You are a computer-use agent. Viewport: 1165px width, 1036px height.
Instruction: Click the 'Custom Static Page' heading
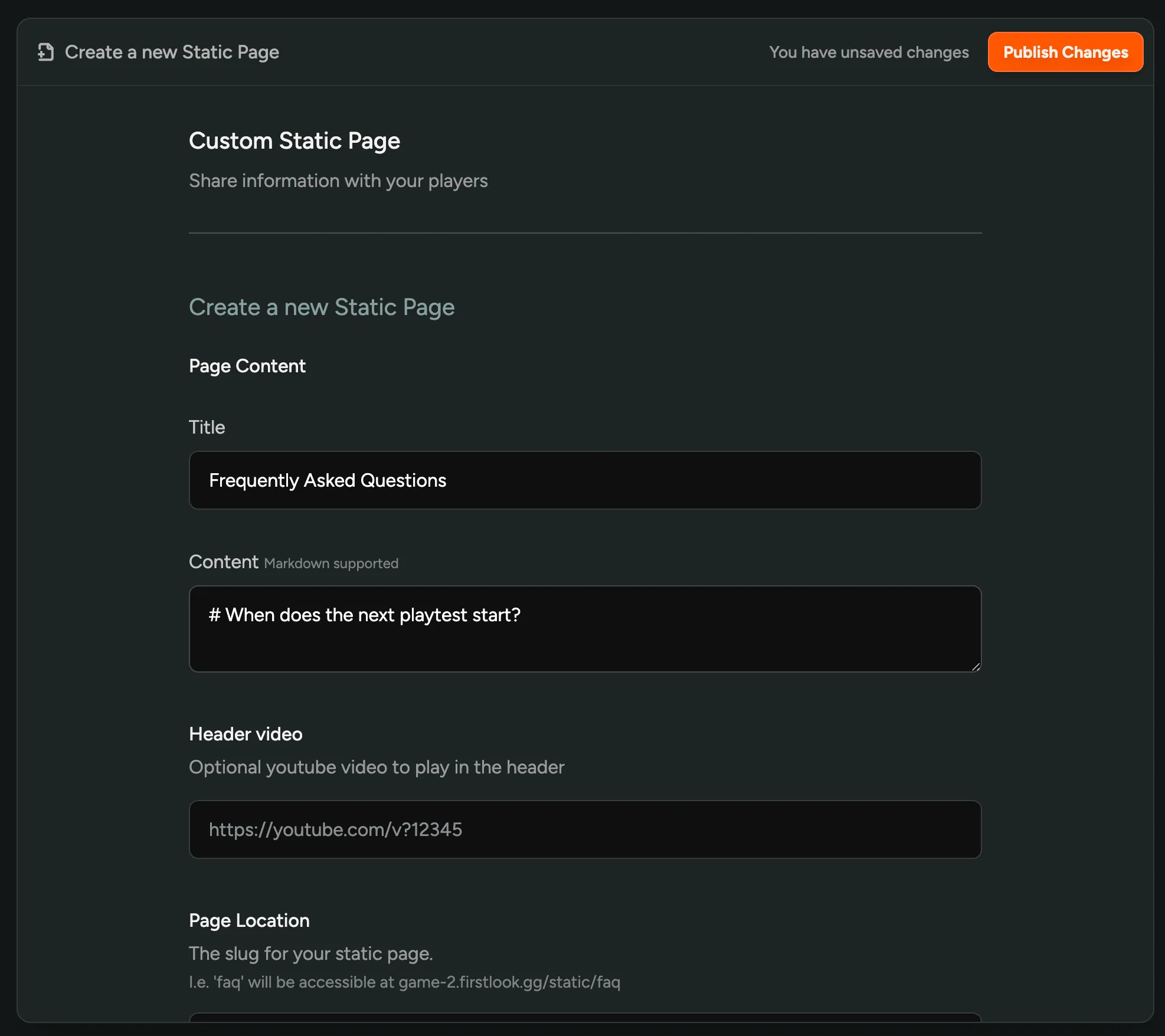294,140
